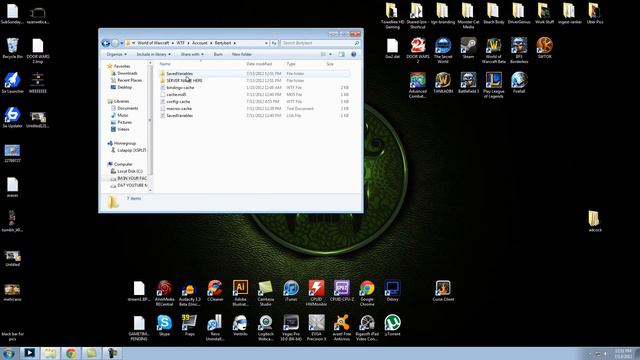Open the address bar history dropdown
Viewport: 640px width, 360px height.
266,43
